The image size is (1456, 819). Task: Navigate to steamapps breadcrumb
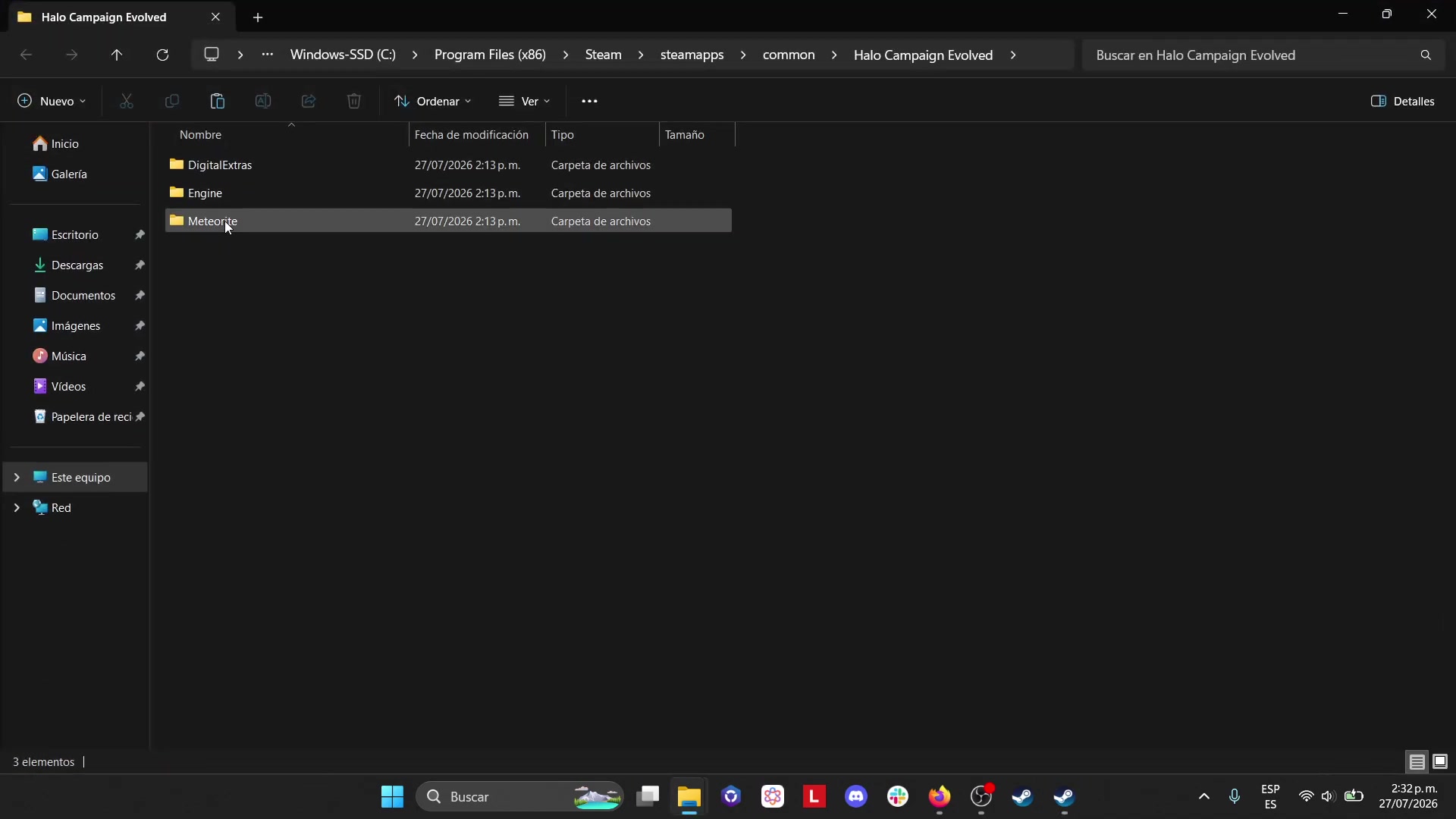click(692, 55)
